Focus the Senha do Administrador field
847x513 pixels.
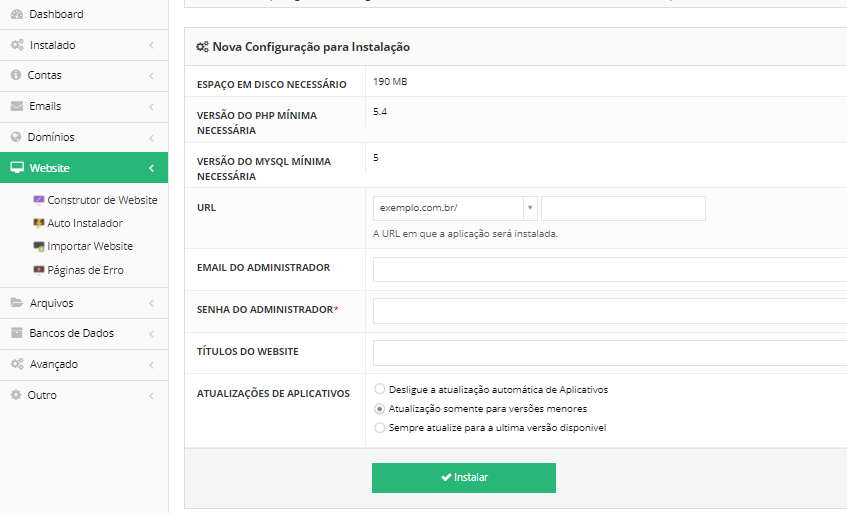click(x=609, y=311)
